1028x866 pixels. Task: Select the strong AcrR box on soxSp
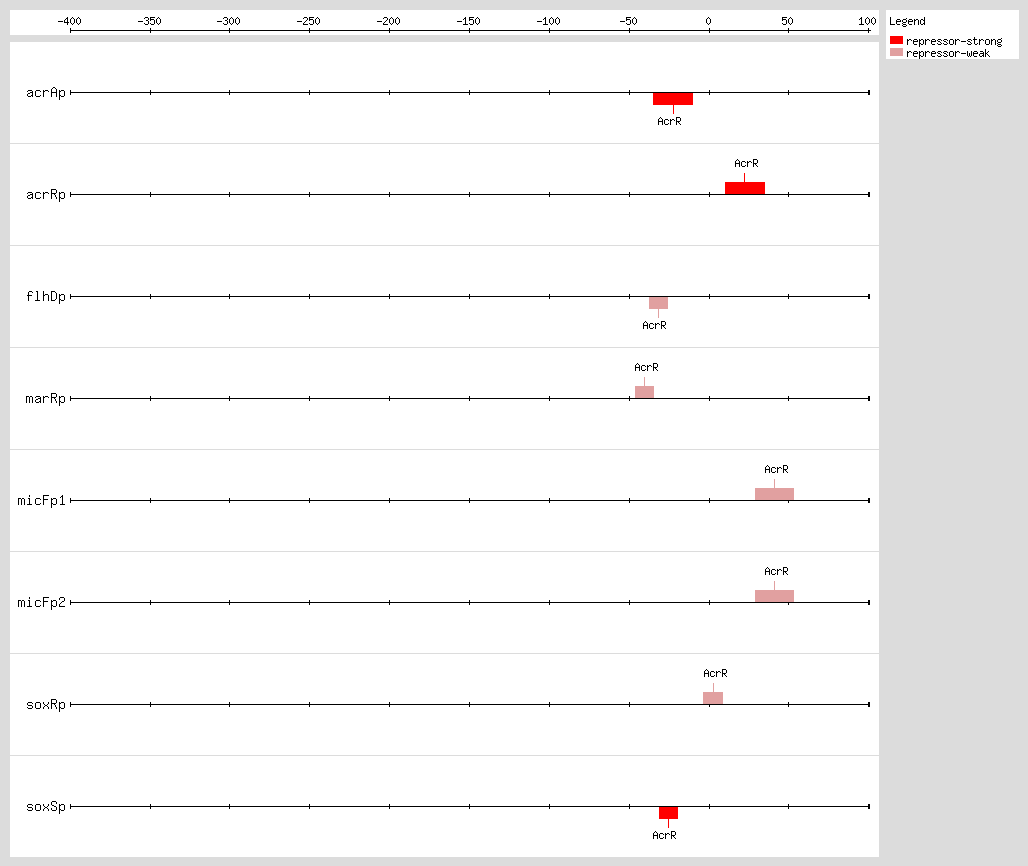pos(669,813)
